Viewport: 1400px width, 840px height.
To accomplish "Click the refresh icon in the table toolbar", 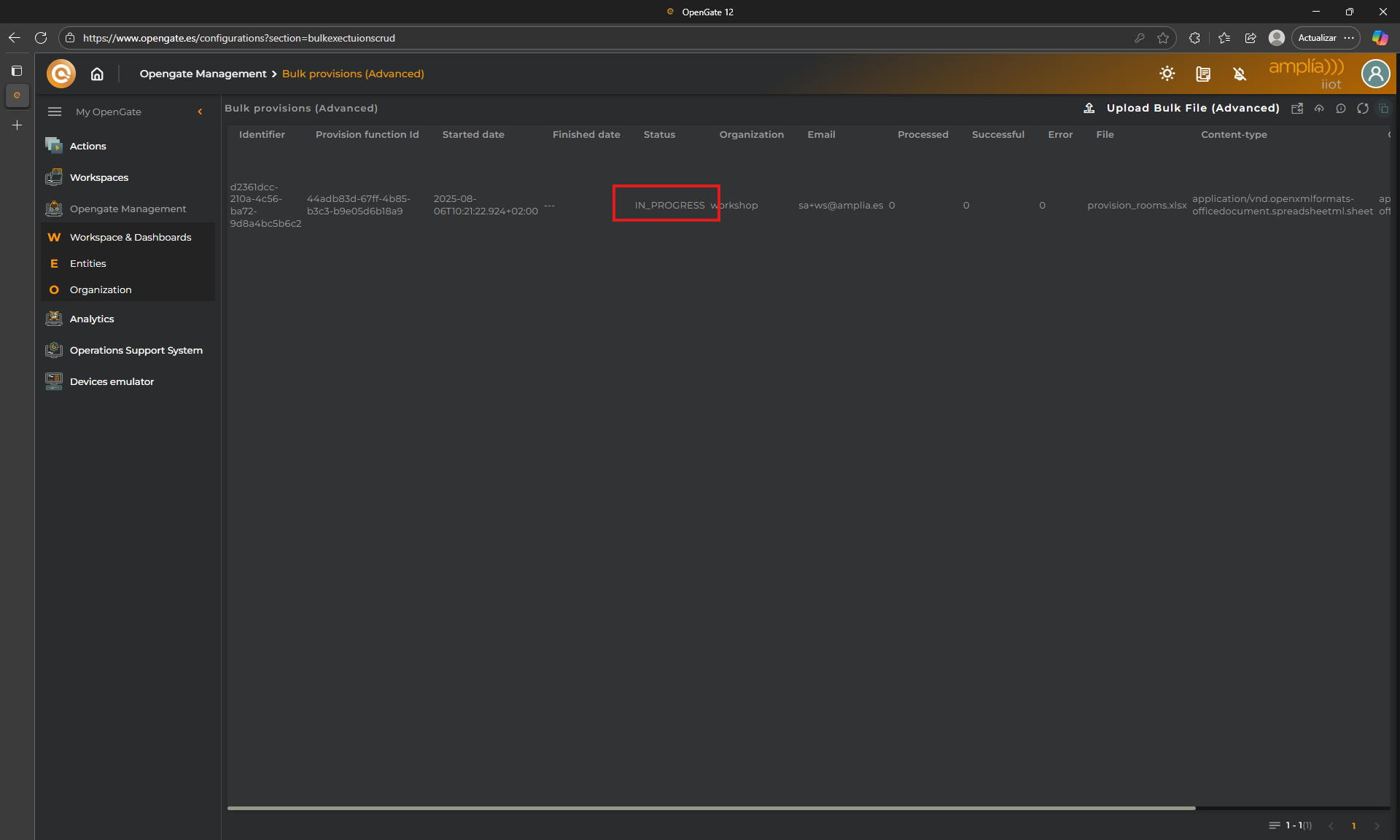I will (1362, 109).
